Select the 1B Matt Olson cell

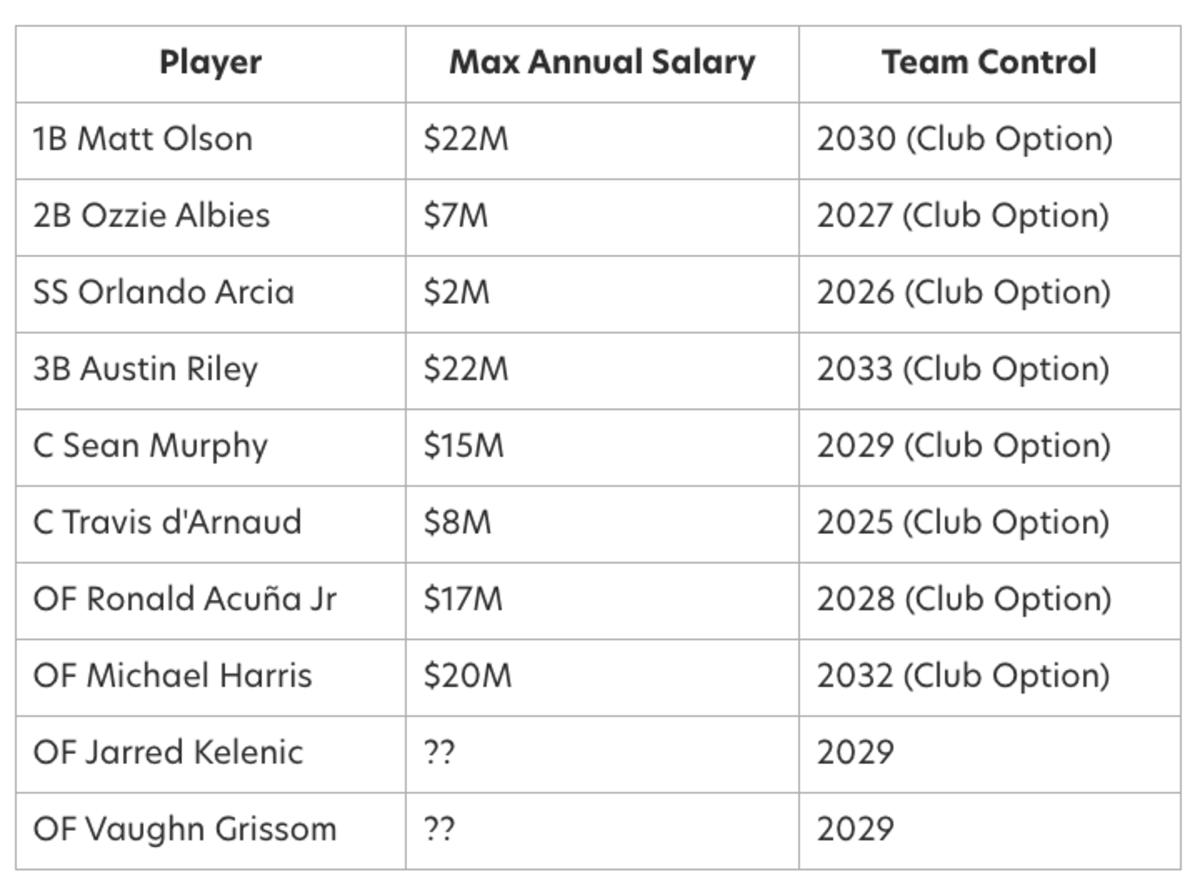pyautogui.click(x=142, y=139)
